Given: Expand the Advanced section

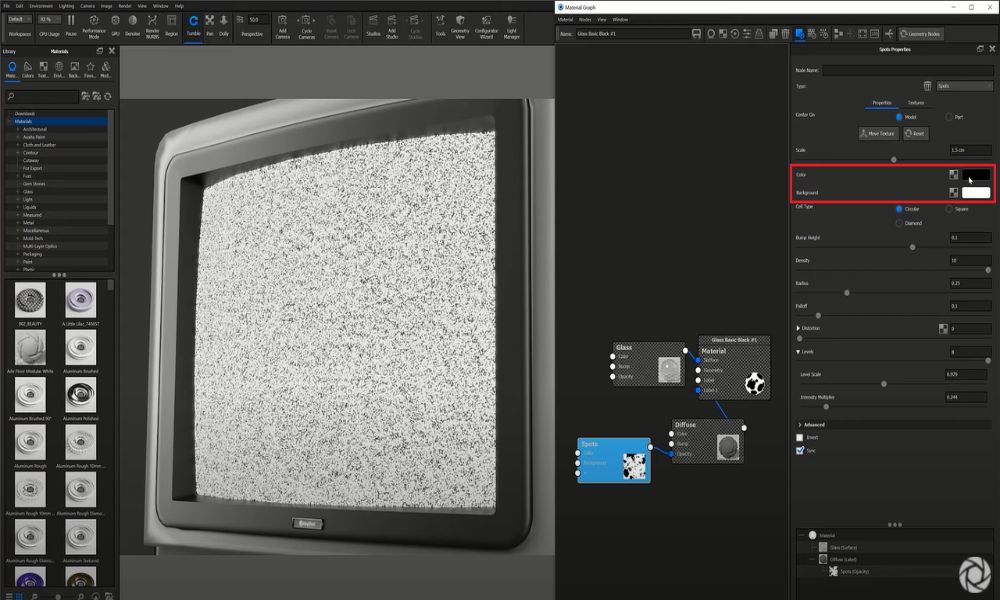Looking at the screenshot, I should point(798,424).
